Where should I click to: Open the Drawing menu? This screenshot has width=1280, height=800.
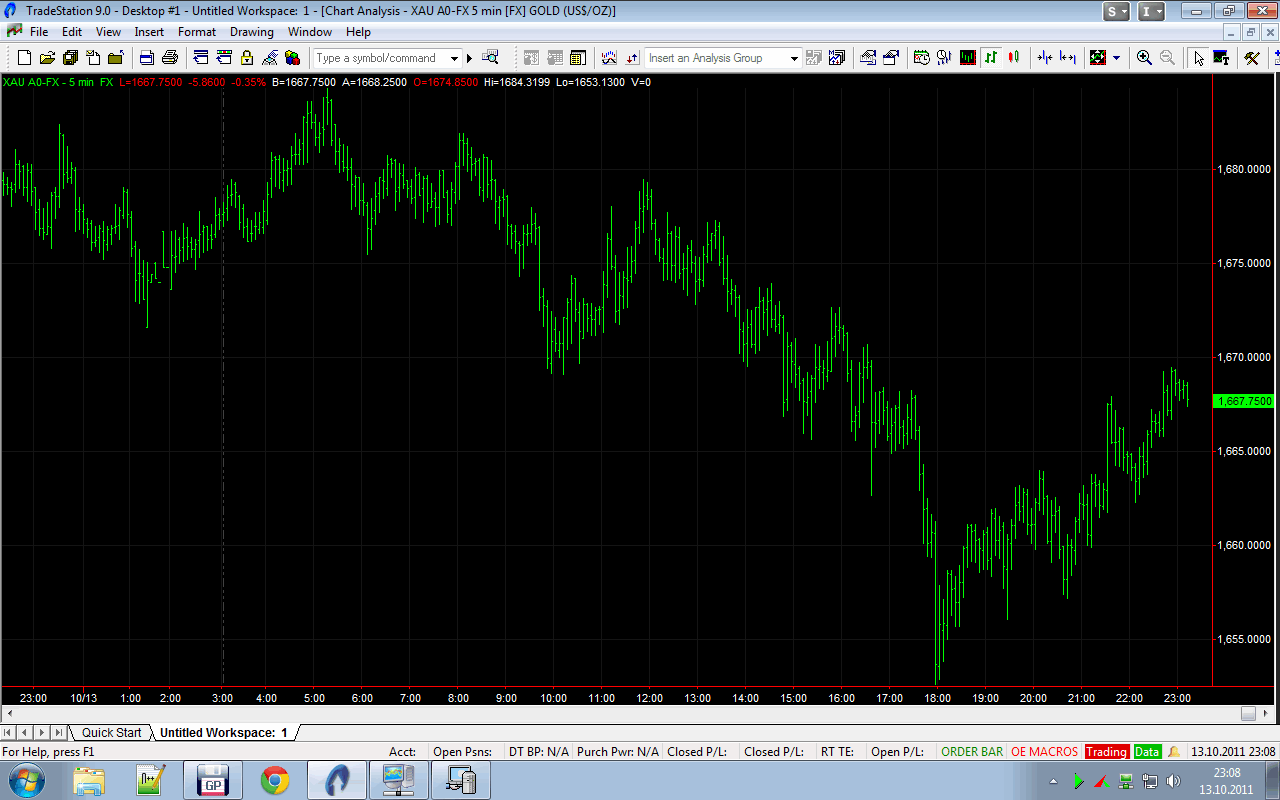point(251,32)
